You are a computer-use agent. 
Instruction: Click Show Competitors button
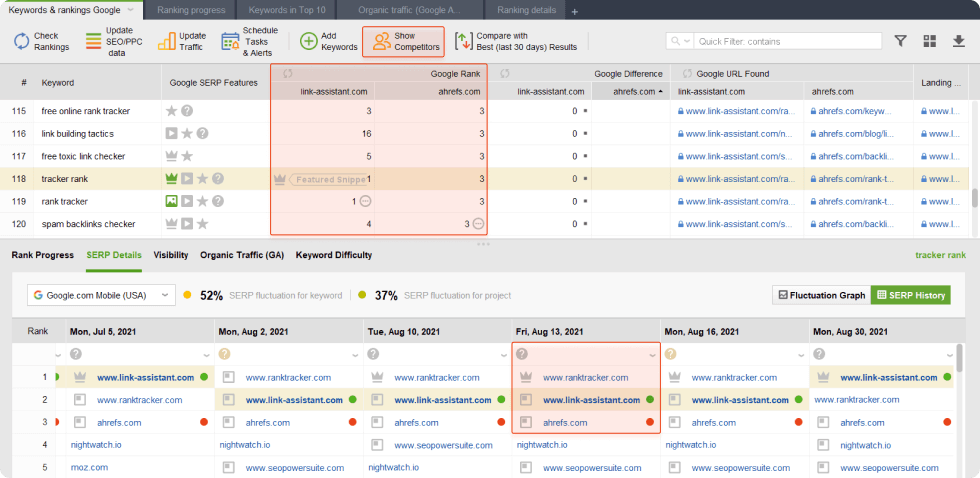pyautogui.click(x=403, y=41)
